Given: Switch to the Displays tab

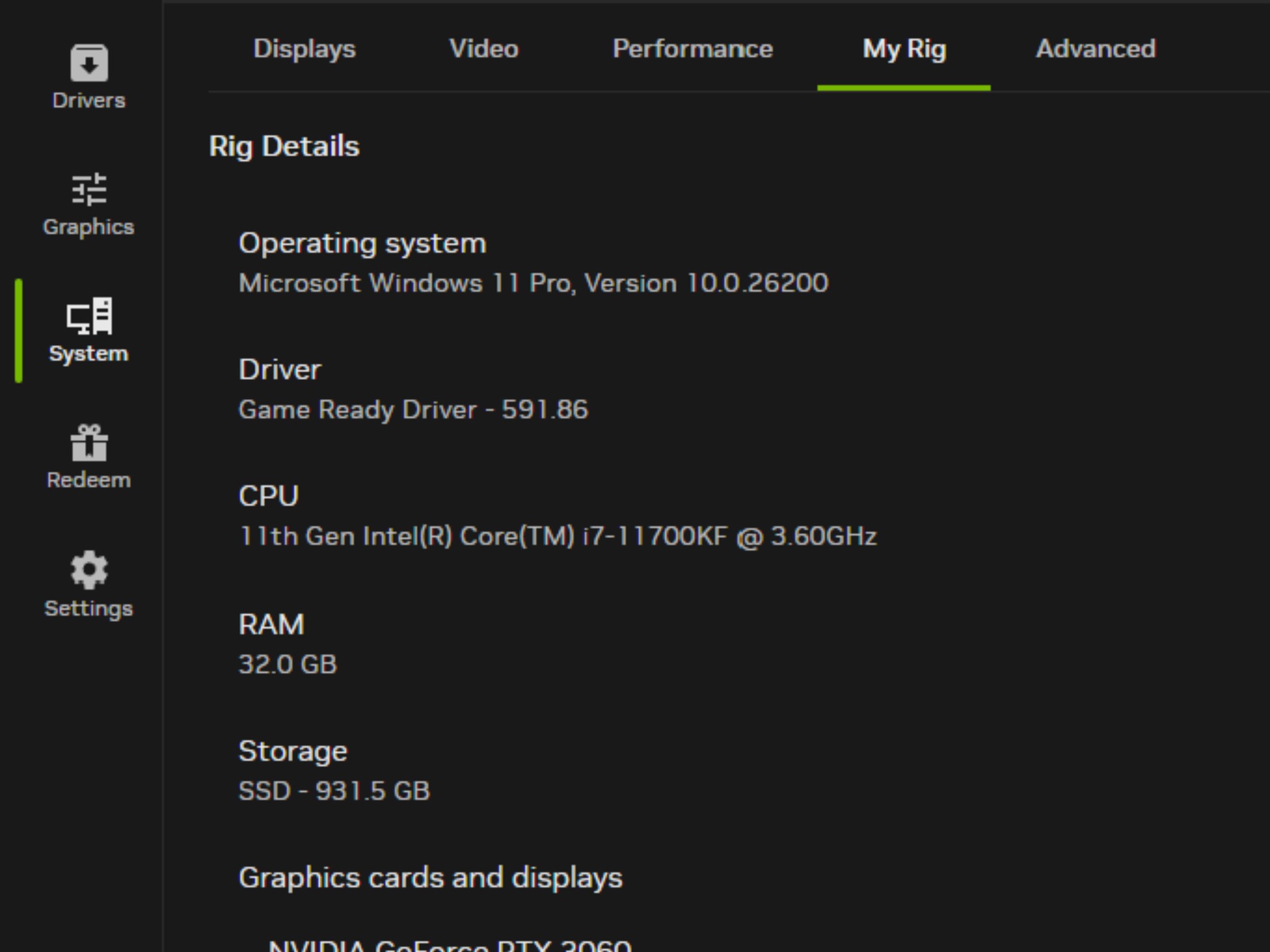Looking at the screenshot, I should point(304,49).
